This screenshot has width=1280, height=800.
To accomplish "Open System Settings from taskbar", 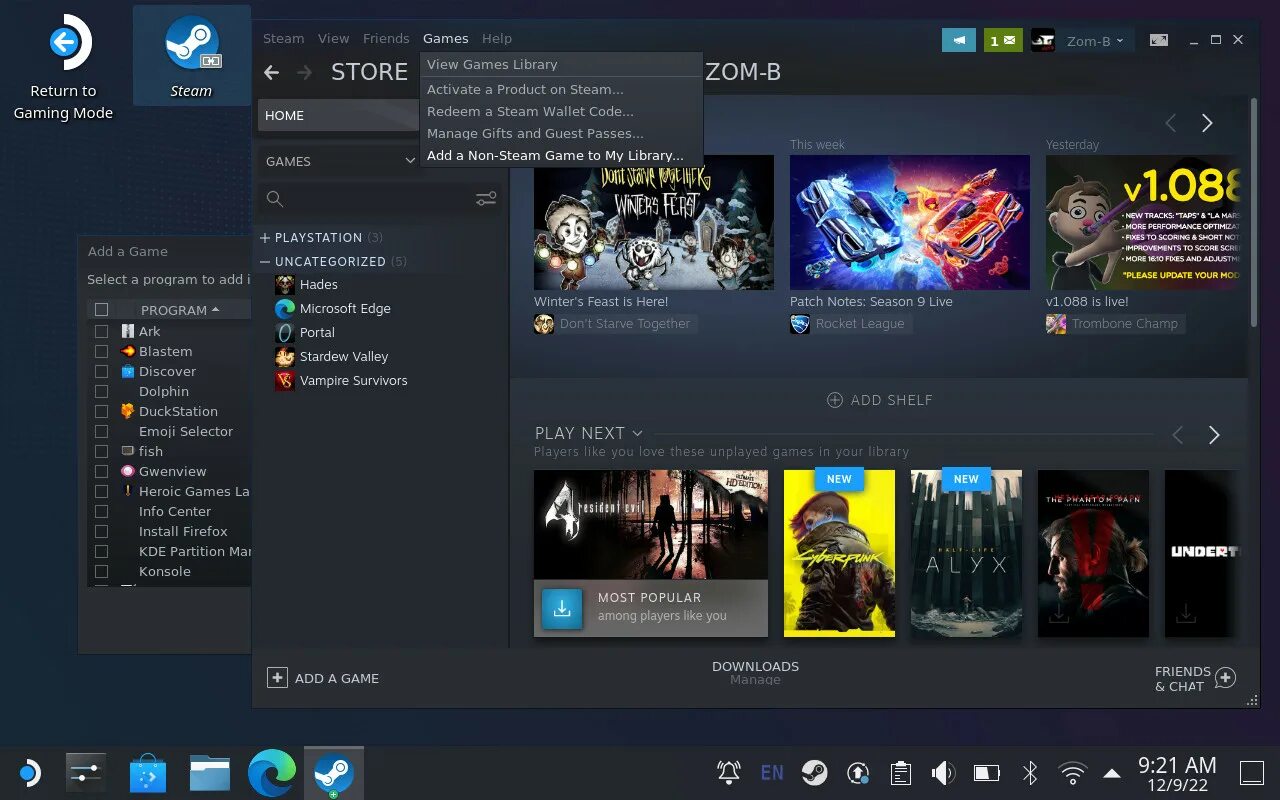I will 85,773.
